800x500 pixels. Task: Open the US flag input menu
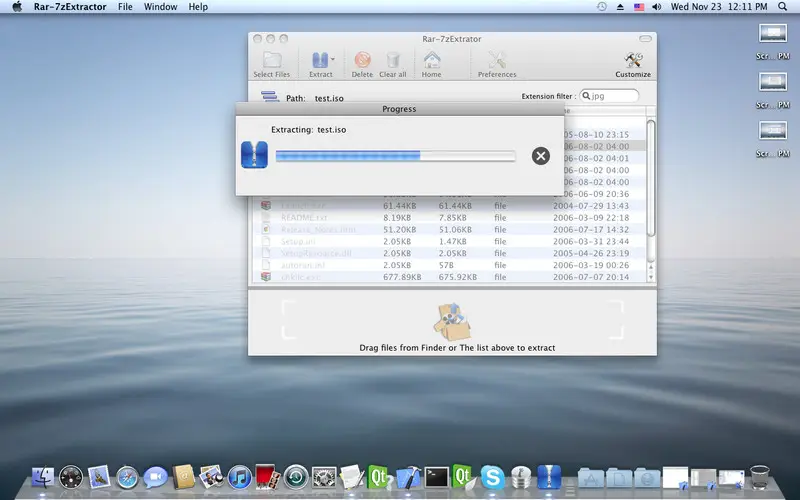[x=639, y=7]
